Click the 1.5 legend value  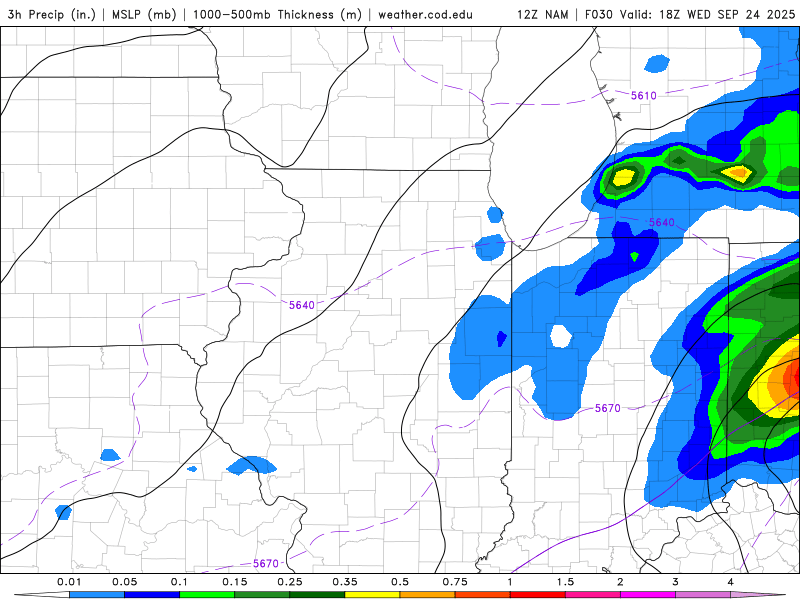point(565,582)
